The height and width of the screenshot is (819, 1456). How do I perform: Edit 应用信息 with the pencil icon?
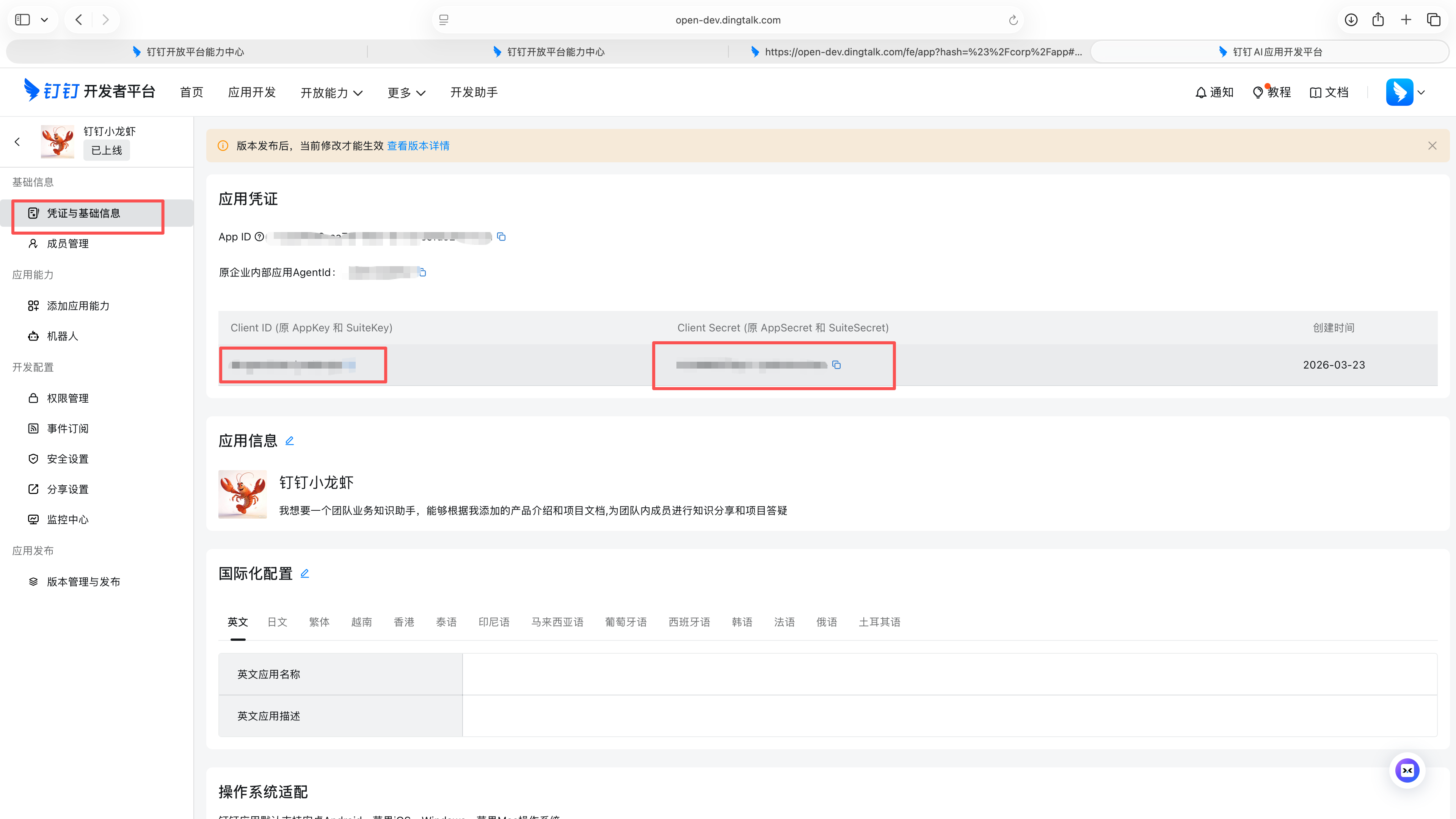(x=290, y=441)
